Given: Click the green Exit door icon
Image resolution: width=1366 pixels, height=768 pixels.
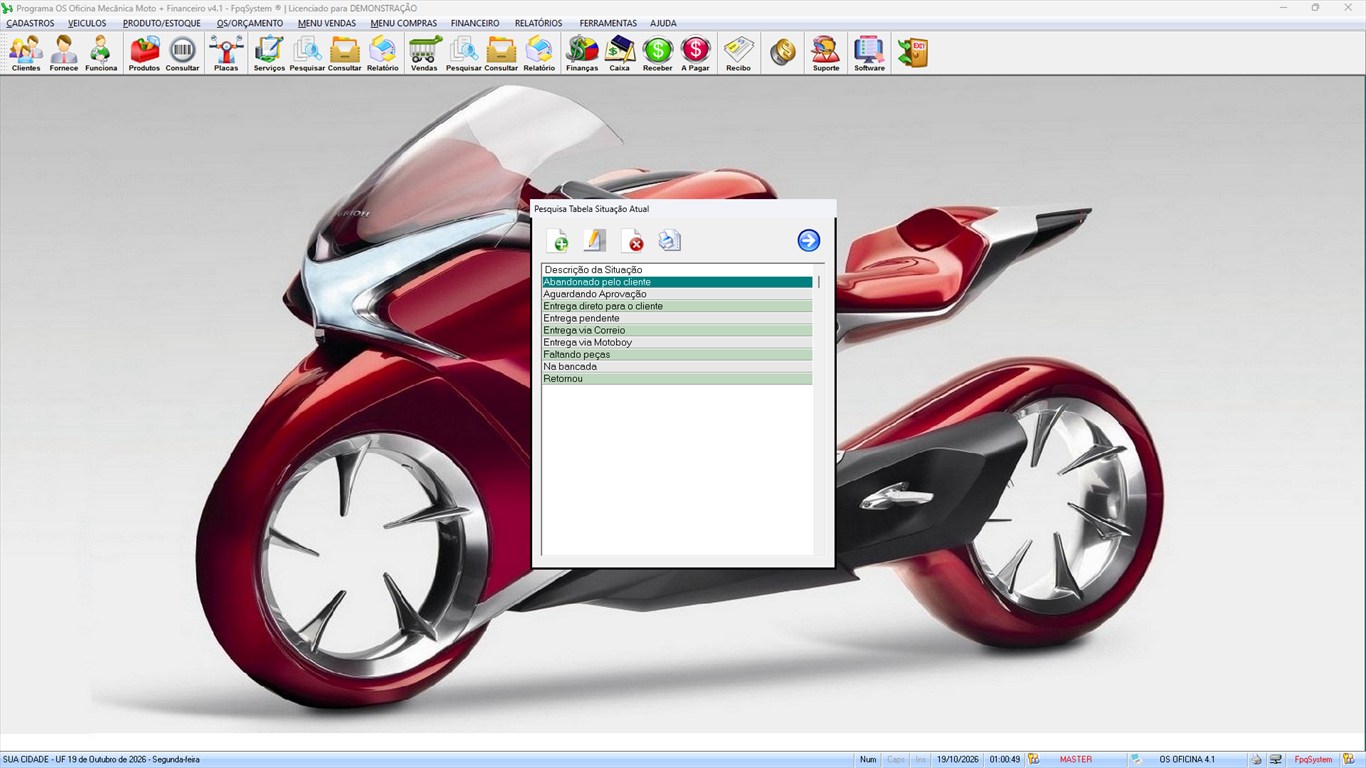Looking at the screenshot, I should point(913,53).
